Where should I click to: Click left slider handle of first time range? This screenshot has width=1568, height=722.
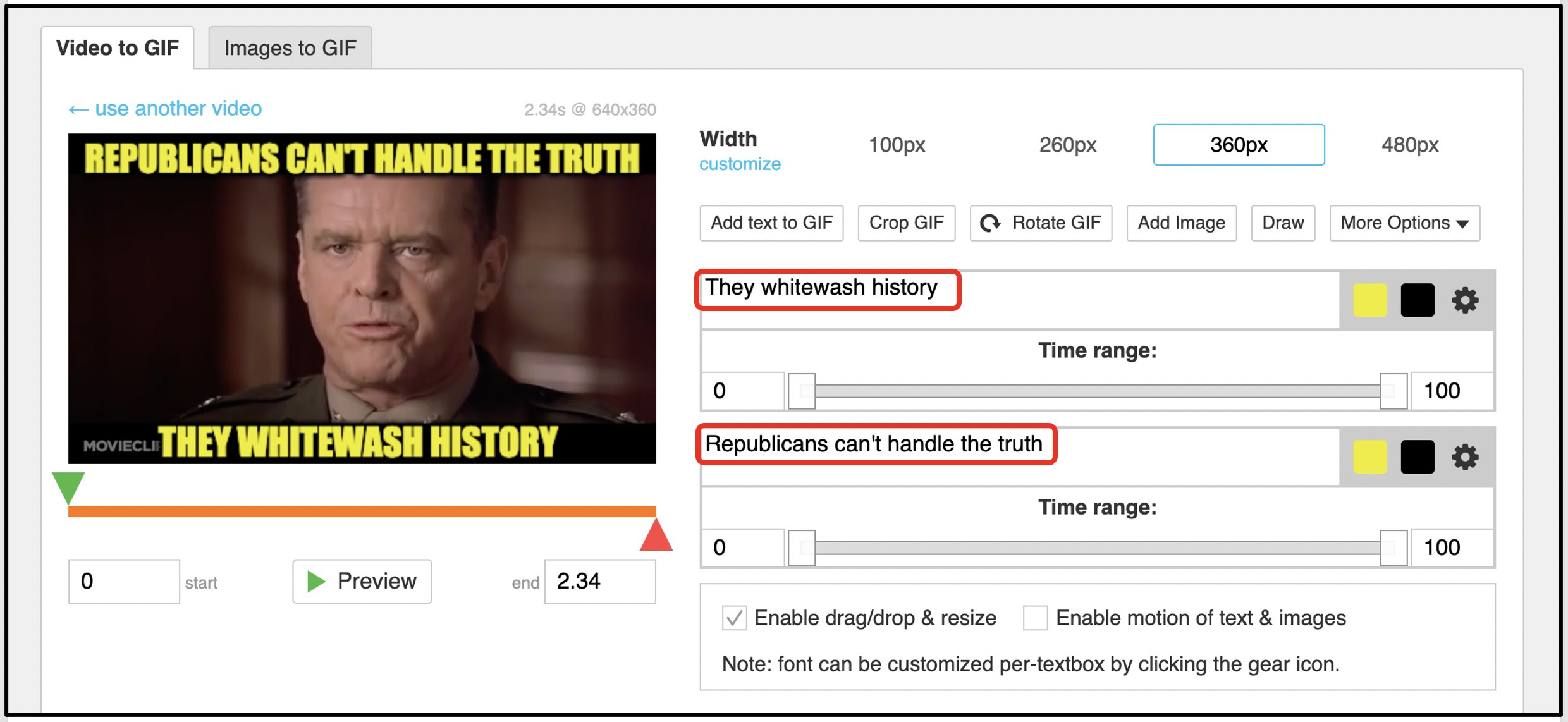802,391
